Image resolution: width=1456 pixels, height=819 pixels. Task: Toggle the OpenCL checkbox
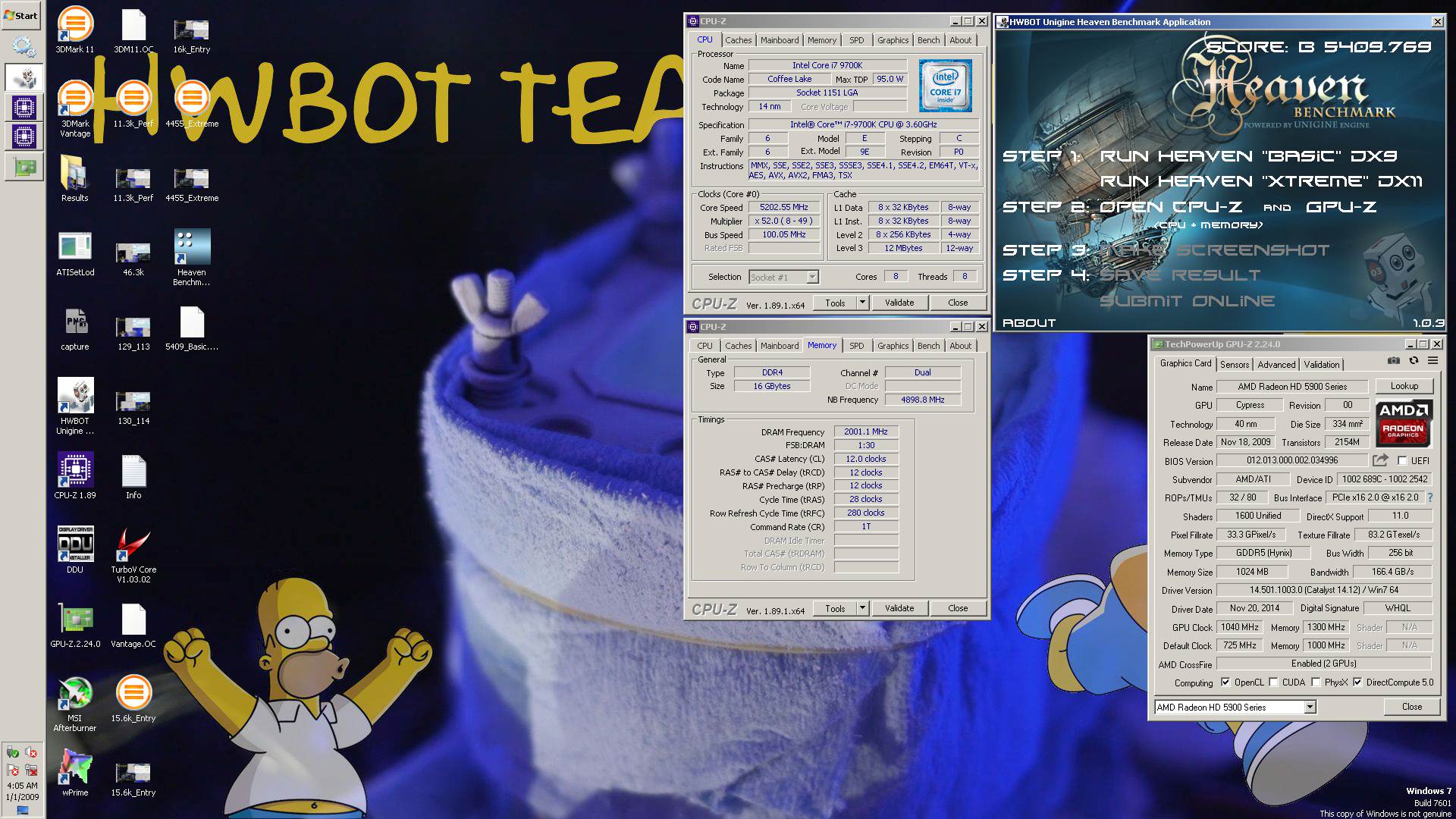[x=1225, y=682]
